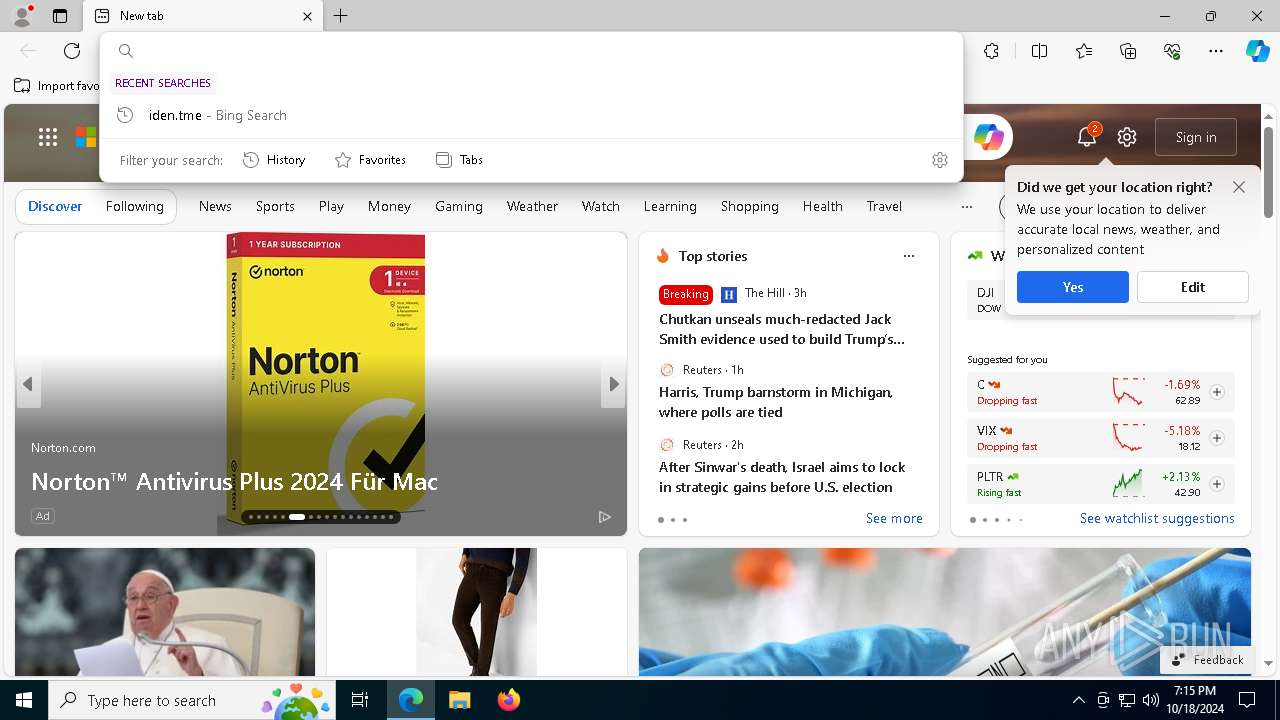Open Feedback button
Image resolution: width=1280 pixels, height=720 pixels.
point(1207,660)
